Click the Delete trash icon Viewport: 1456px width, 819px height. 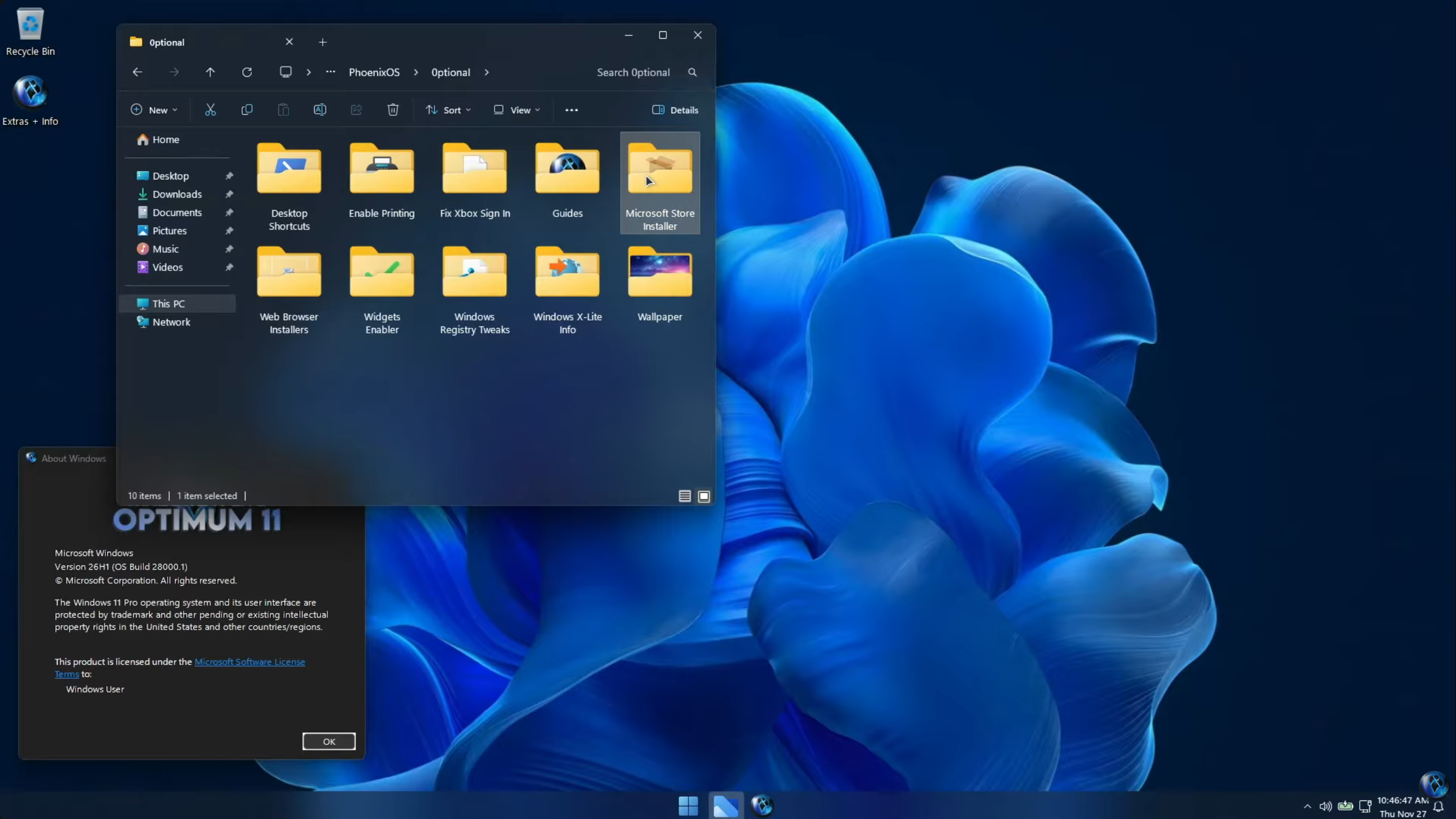[x=393, y=110]
